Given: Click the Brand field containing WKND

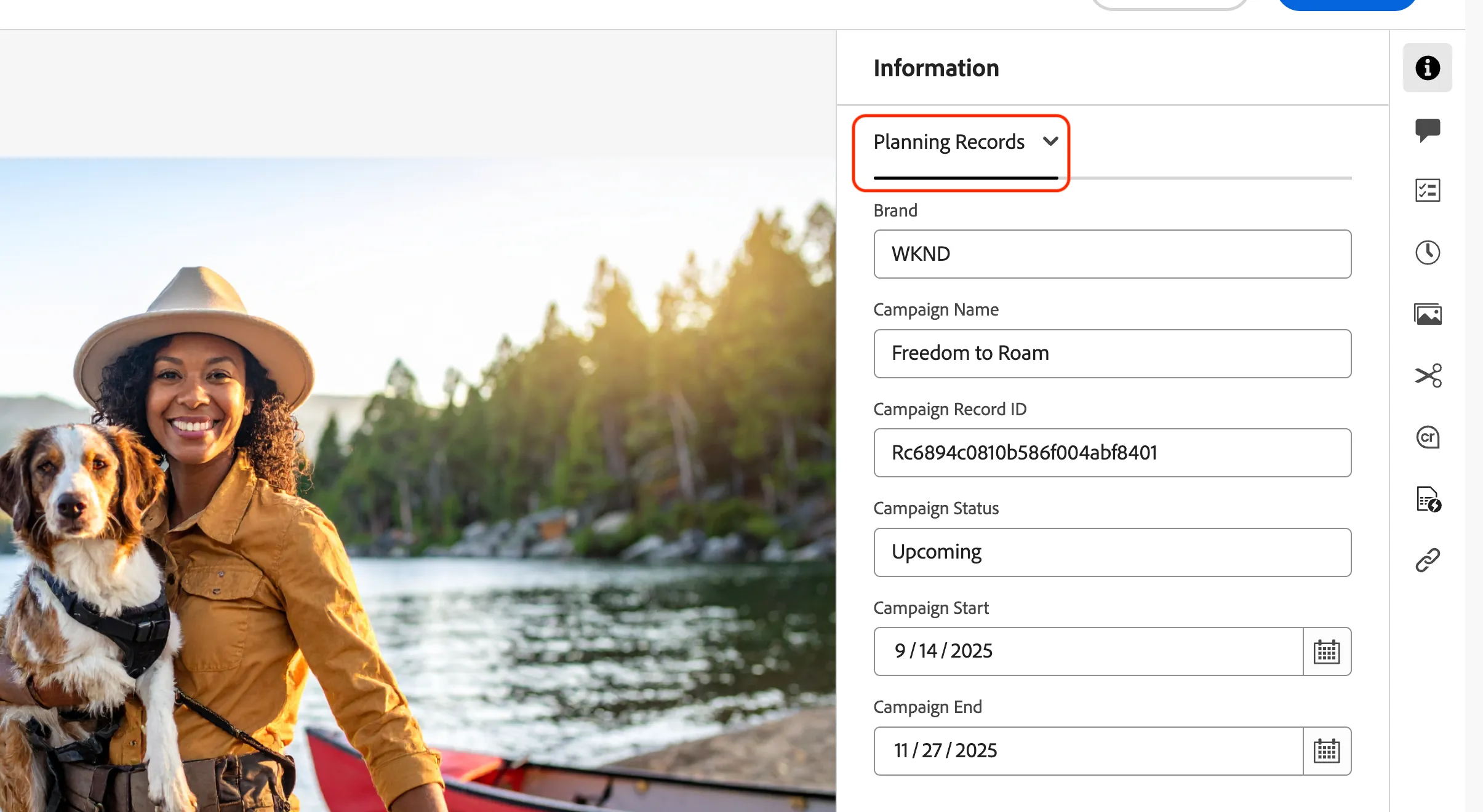Looking at the screenshot, I should [x=1112, y=254].
